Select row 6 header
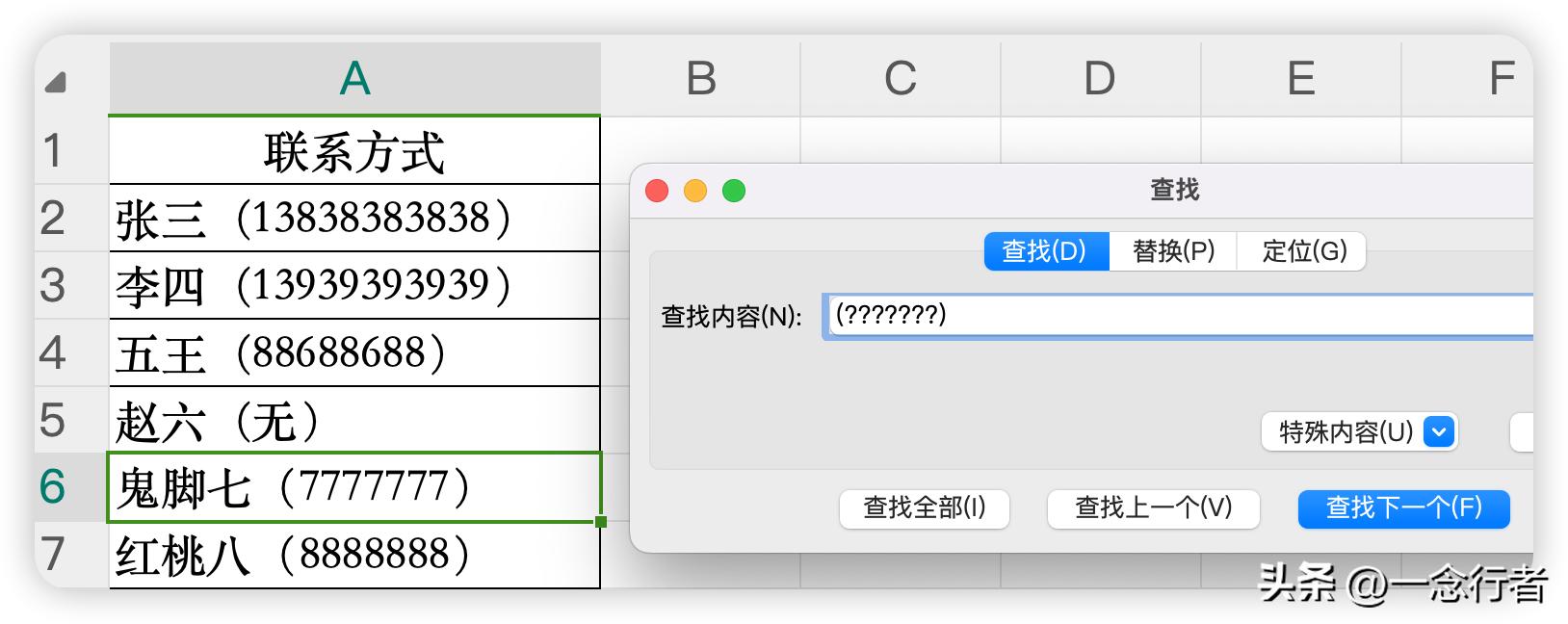The width and height of the screenshot is (1568, 624). click(53, 487)
